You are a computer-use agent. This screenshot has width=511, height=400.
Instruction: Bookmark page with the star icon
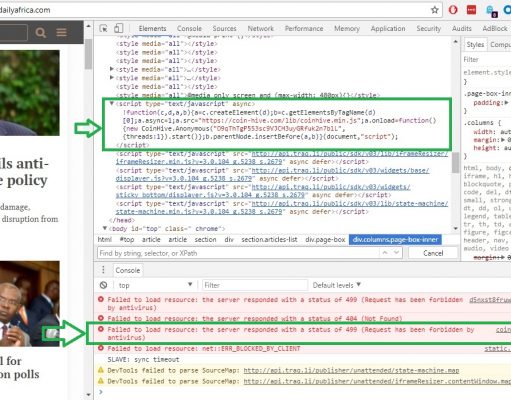[434, 10]
